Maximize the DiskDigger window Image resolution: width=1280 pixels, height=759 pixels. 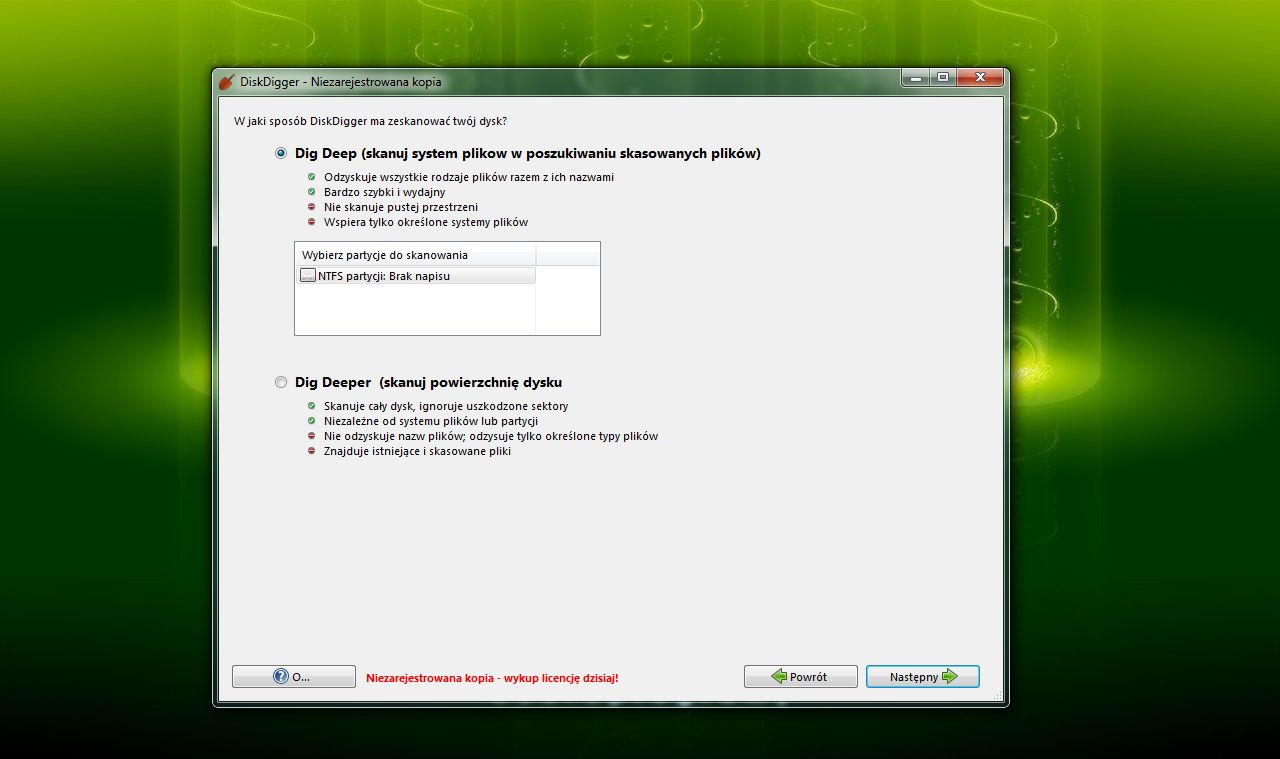(942, 78)
